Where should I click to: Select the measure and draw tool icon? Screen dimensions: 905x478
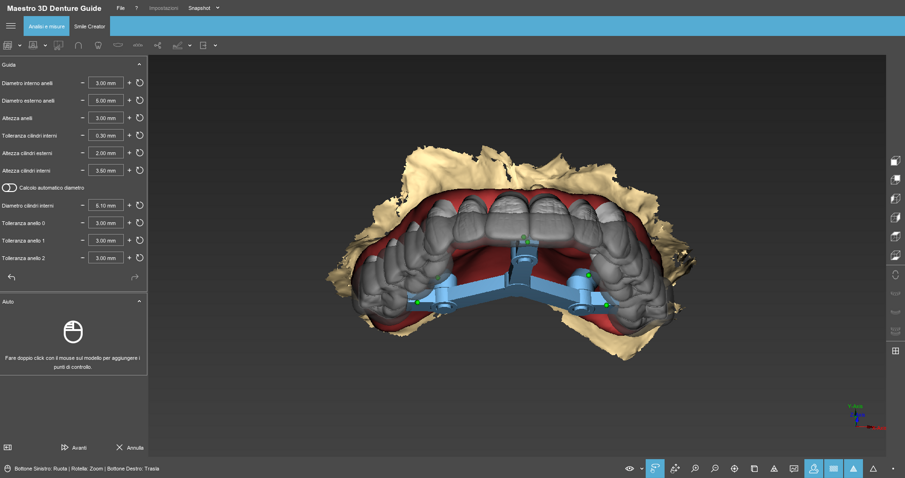point(177,45)
